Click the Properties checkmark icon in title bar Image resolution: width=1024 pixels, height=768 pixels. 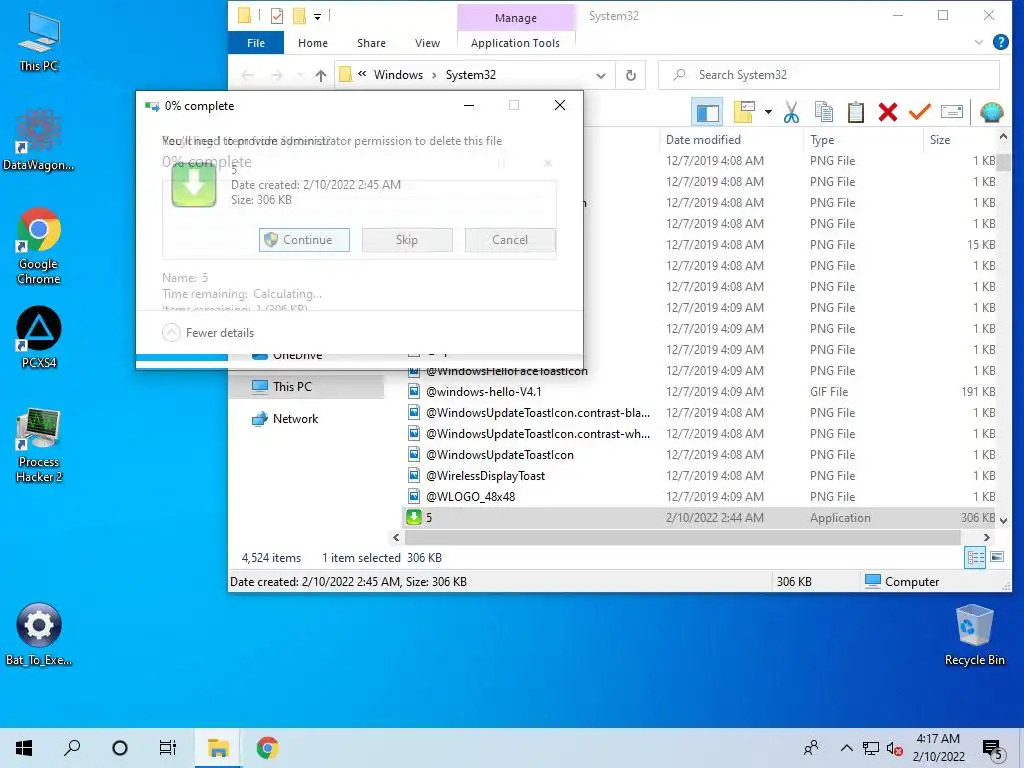pos(277,16)
